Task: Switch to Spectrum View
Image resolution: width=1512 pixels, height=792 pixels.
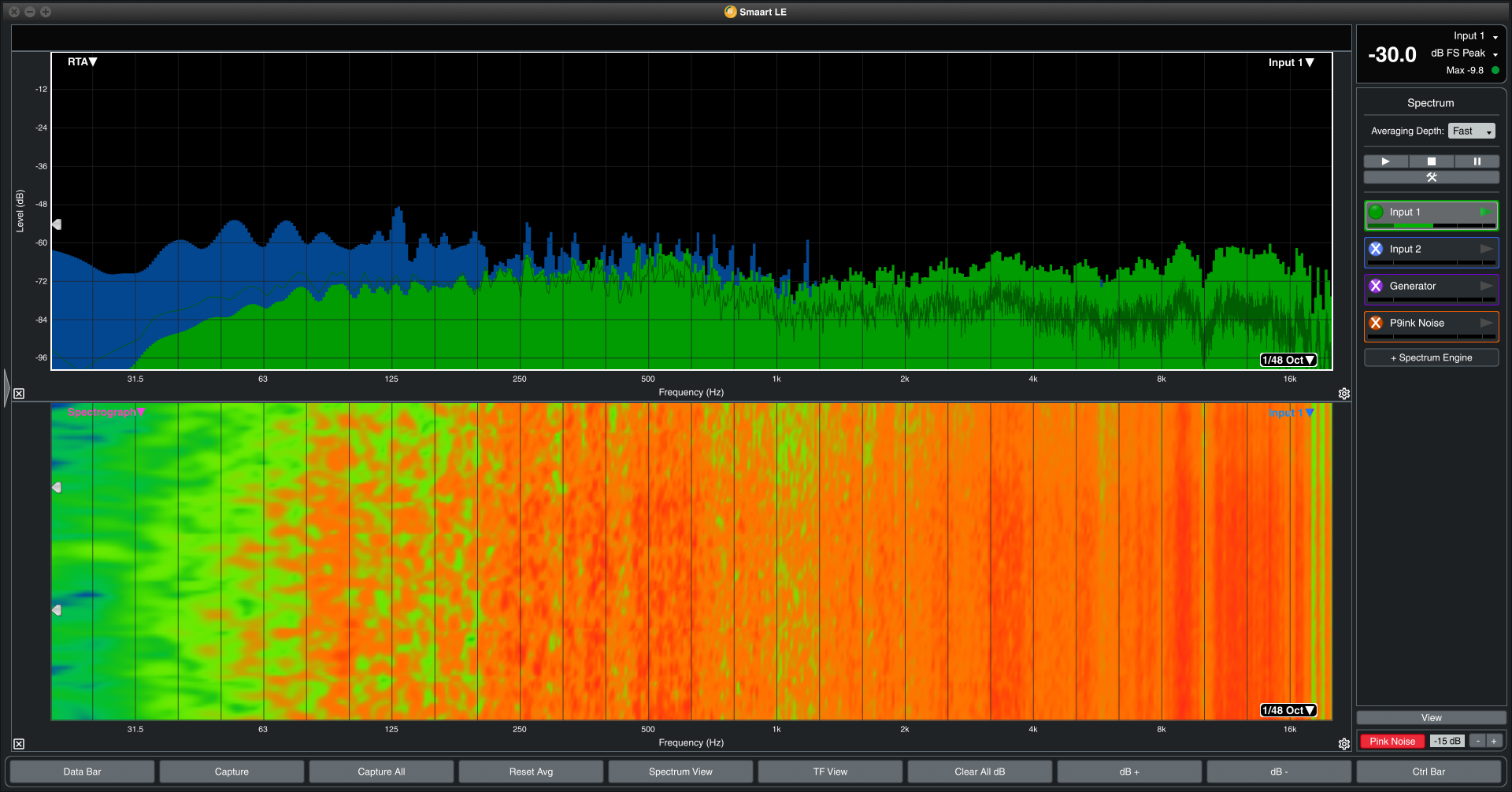Action: click(x=680, y=772)
